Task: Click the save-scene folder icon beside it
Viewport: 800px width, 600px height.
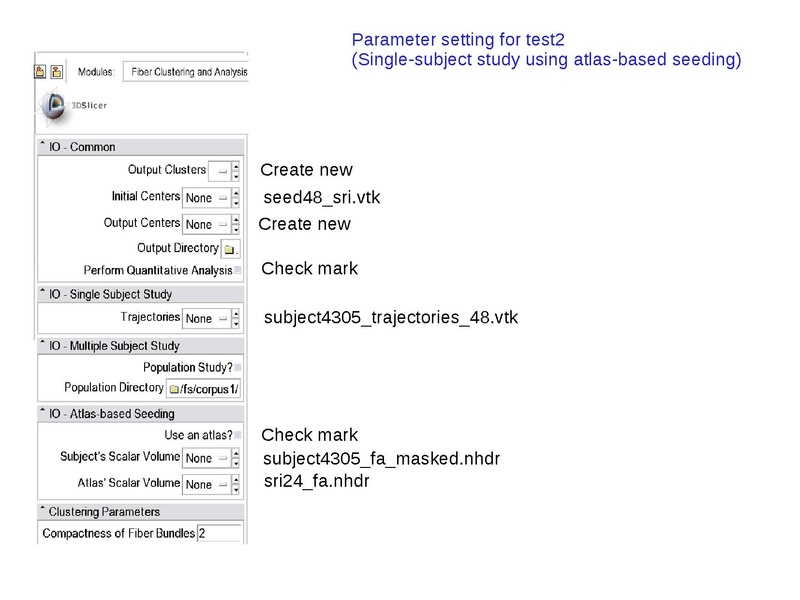Action: [x=57, y=70]
